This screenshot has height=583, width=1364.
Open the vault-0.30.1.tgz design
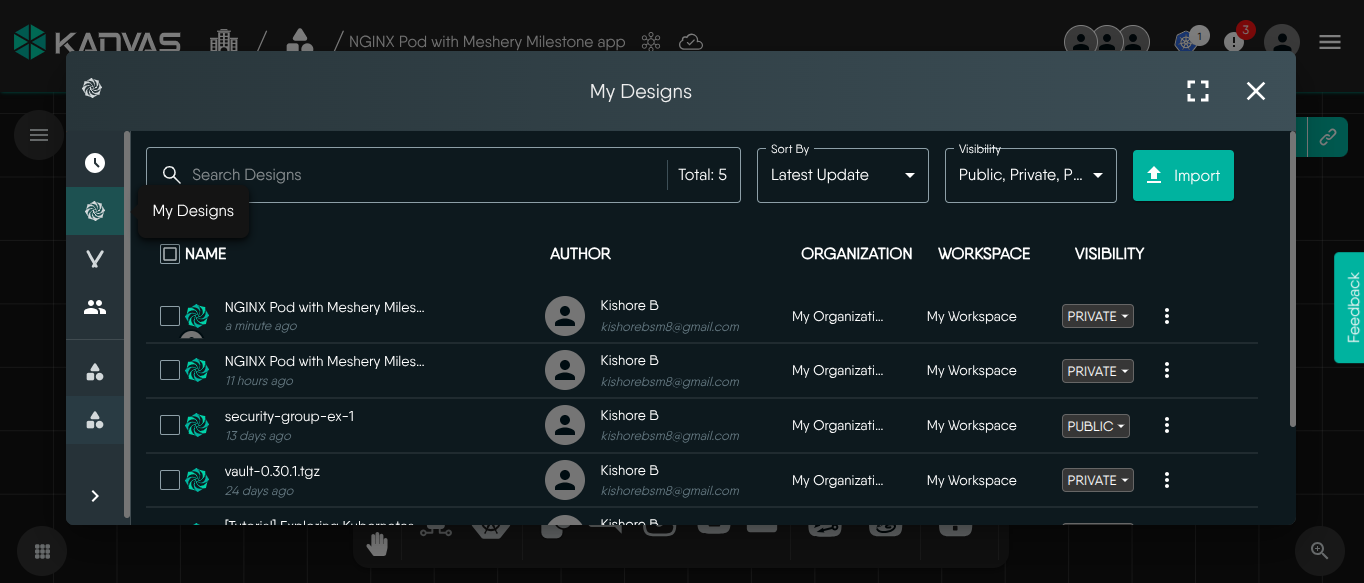point(272,471)
